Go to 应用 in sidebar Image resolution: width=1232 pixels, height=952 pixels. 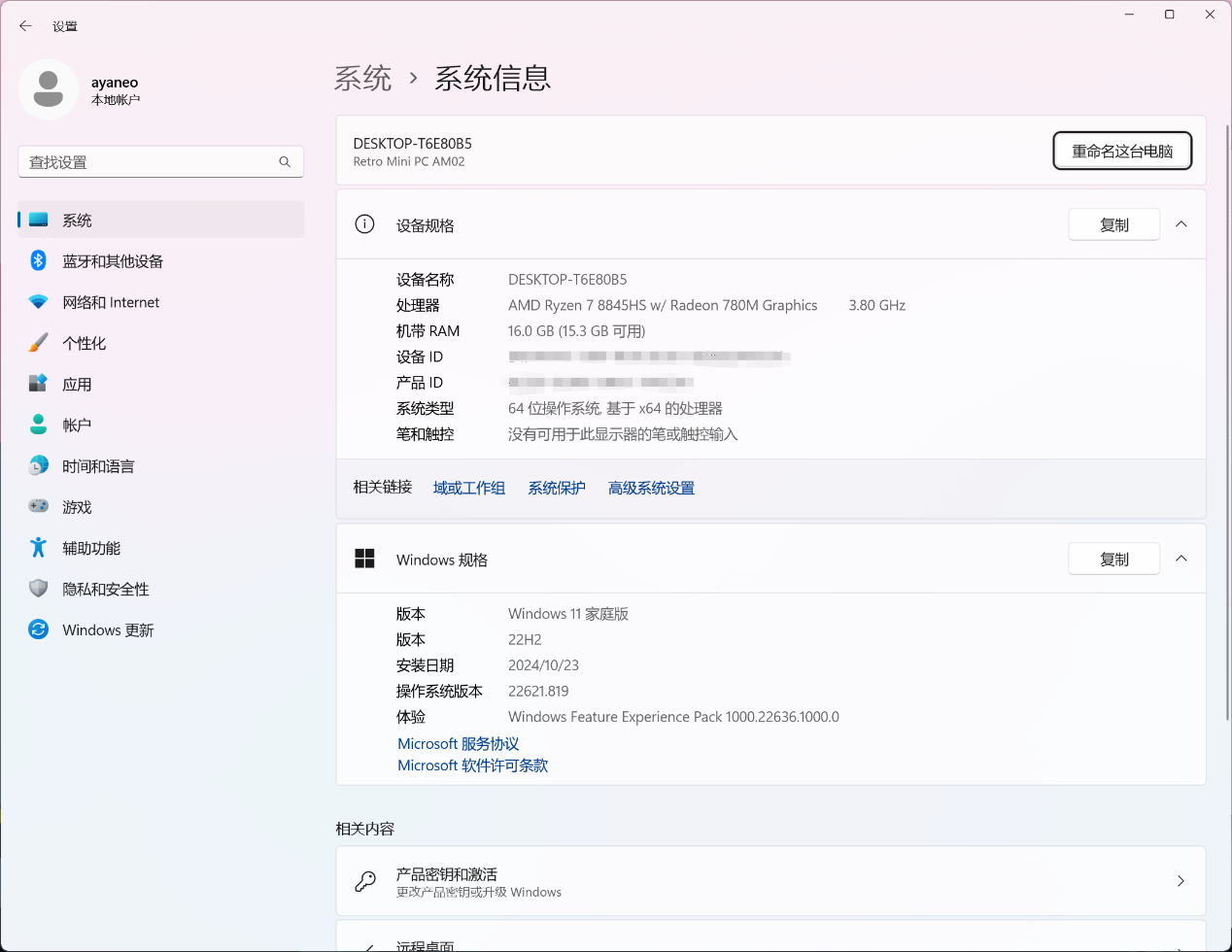(77, 385)
